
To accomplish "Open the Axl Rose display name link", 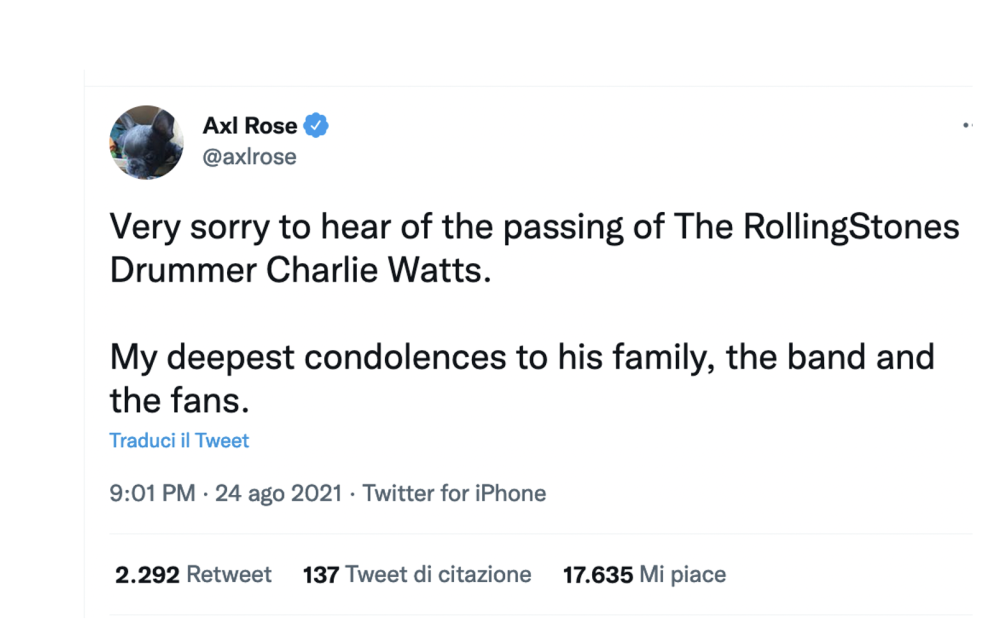I will pos(249,126).
